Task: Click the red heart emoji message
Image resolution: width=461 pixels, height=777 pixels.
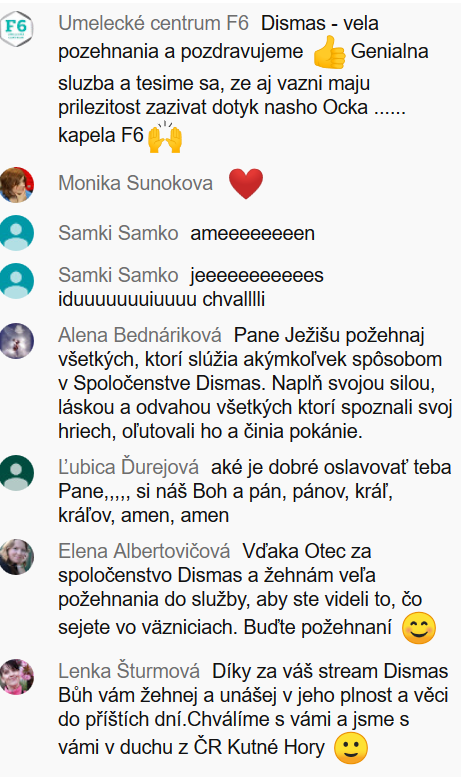Action: click(246, 184)
